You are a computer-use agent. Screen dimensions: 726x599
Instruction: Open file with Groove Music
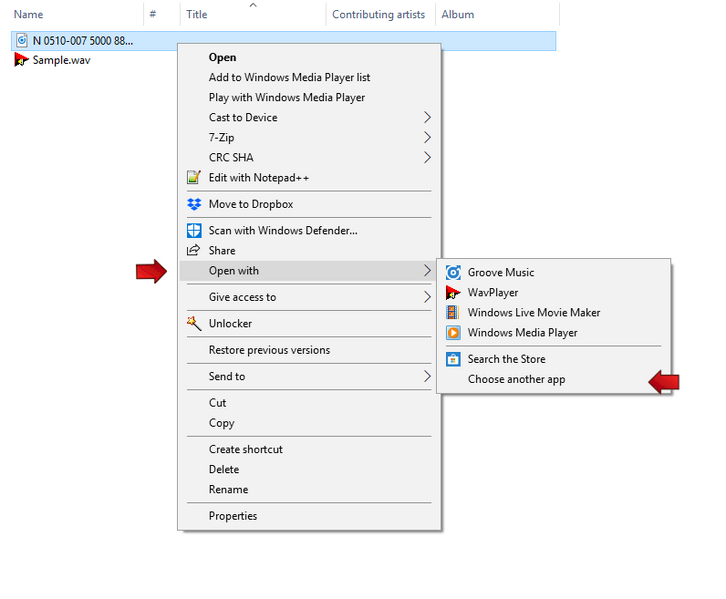[553, 273]
